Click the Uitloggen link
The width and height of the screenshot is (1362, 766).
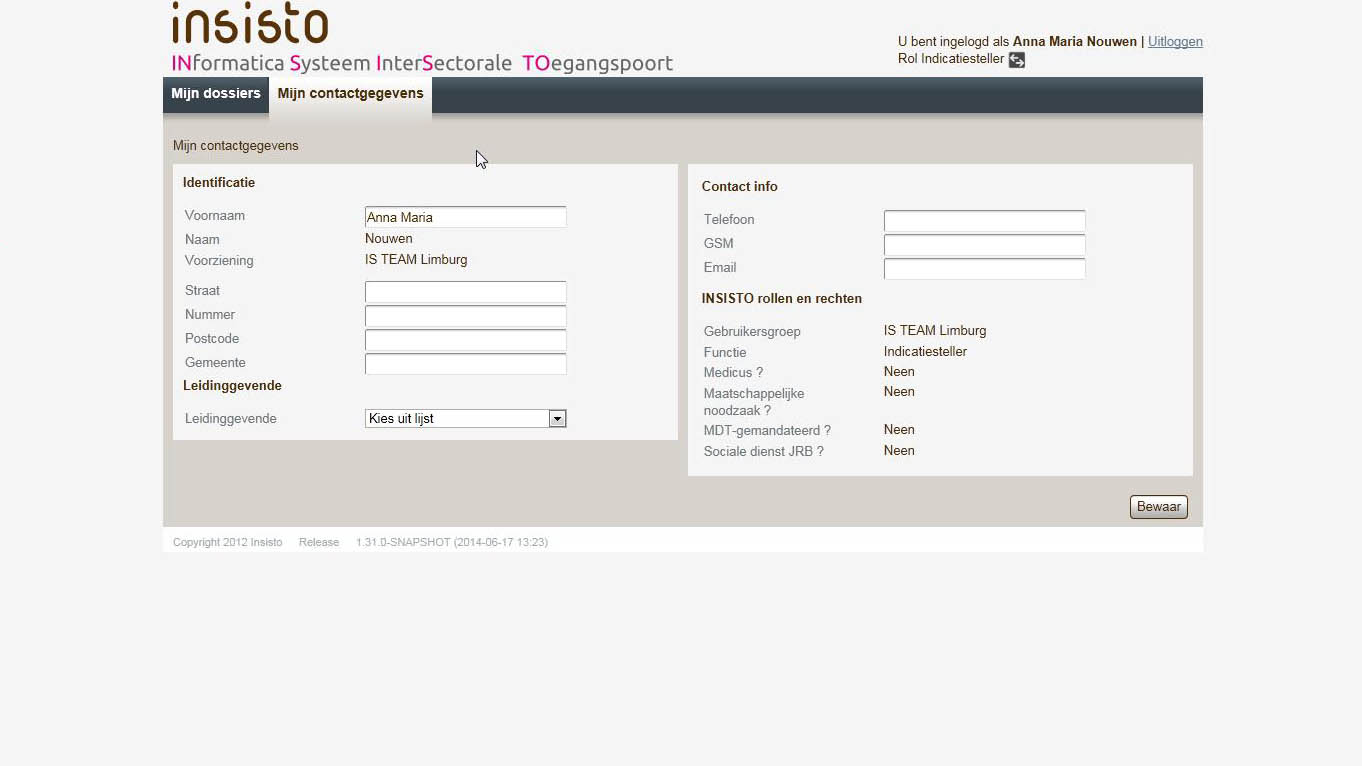[1175, 42]
